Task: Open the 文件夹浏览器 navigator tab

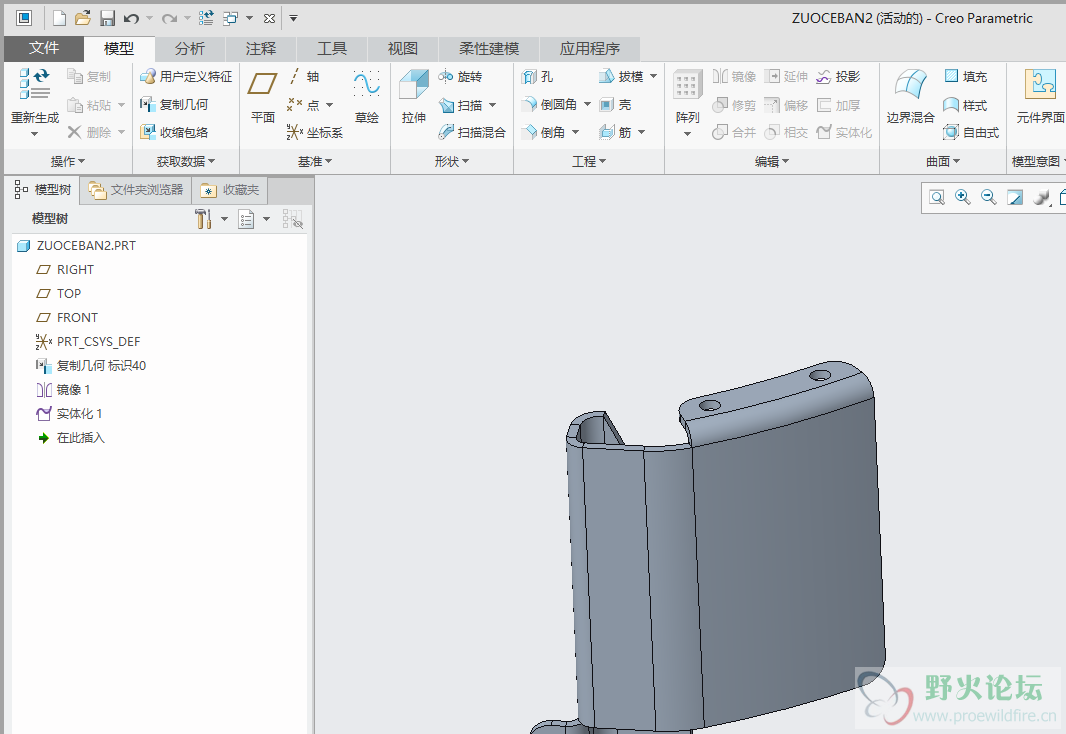Action: coord(136,190)
